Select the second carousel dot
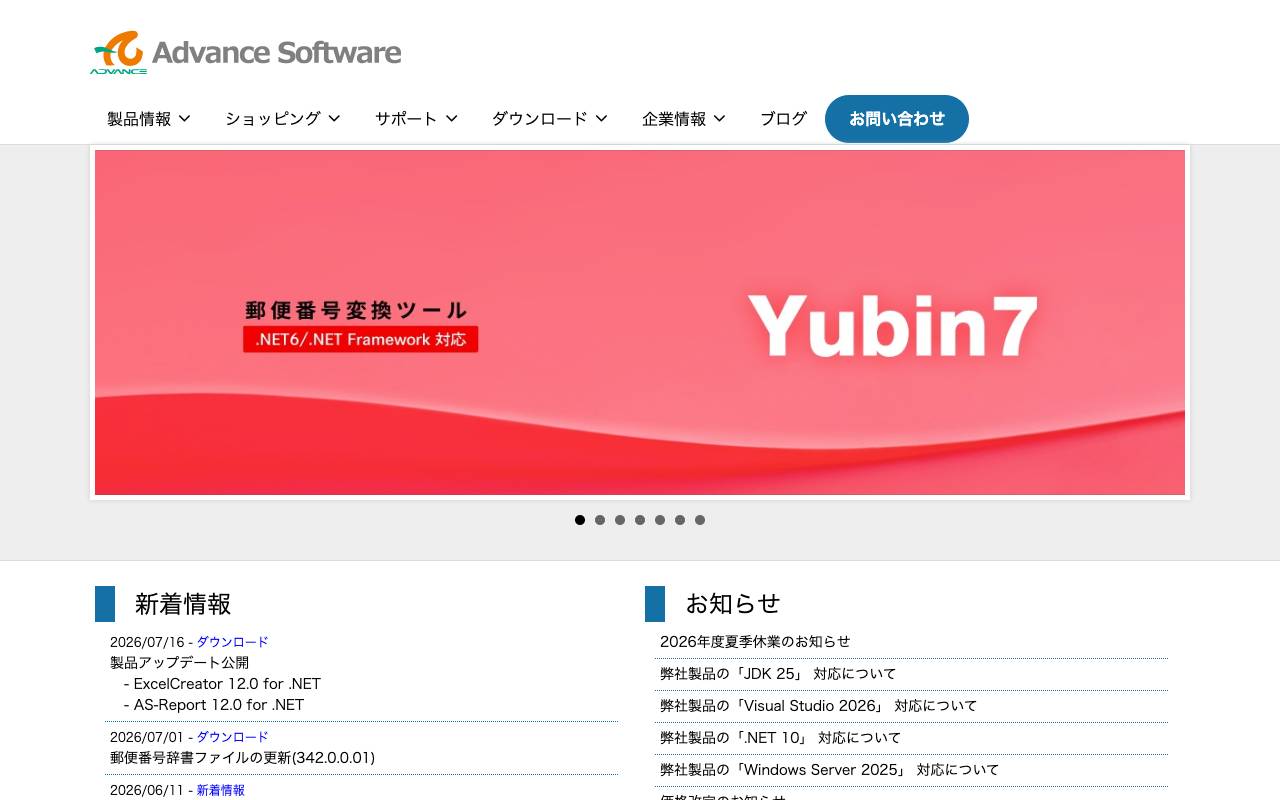The height and width of the screenshot is (800, 1280). pyautogui.click(x=600, y=520)
